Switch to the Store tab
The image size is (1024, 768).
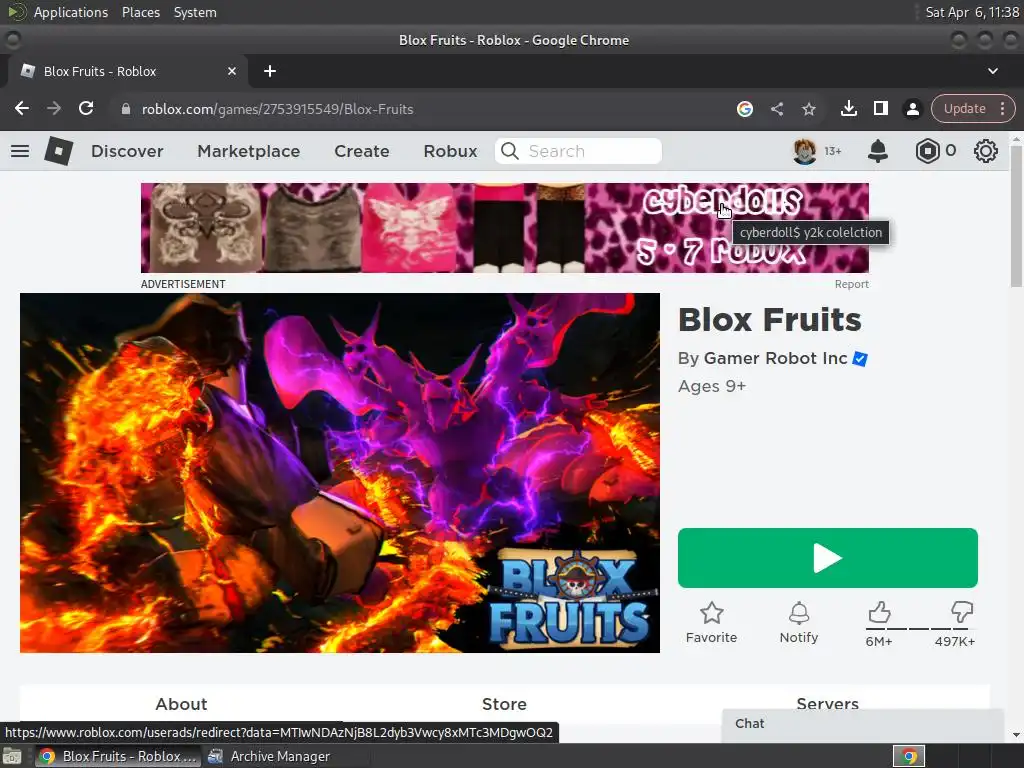pos(504,704)
